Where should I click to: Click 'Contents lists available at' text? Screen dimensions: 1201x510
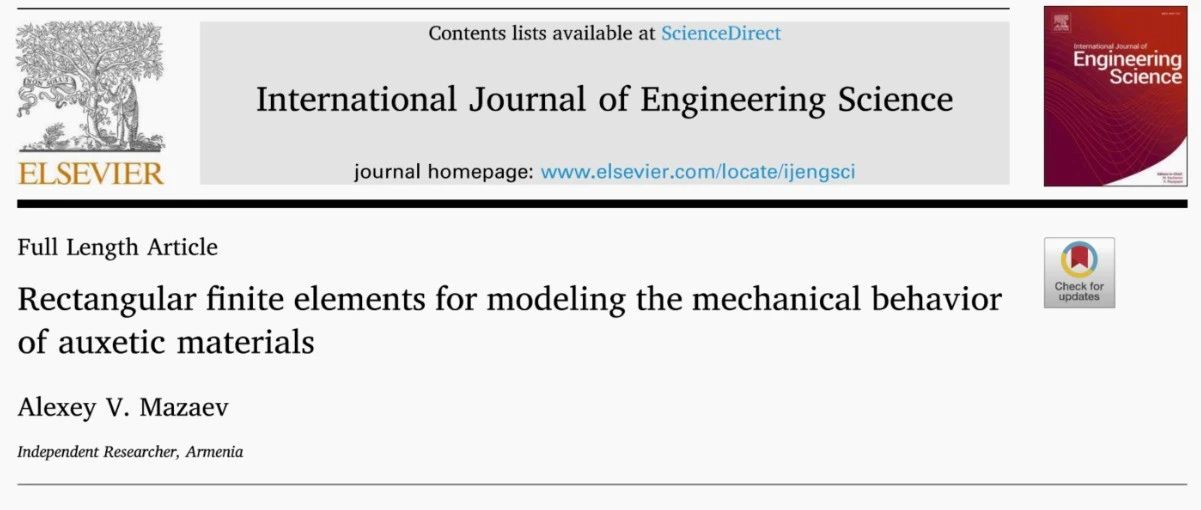click(x=542, y=33)
